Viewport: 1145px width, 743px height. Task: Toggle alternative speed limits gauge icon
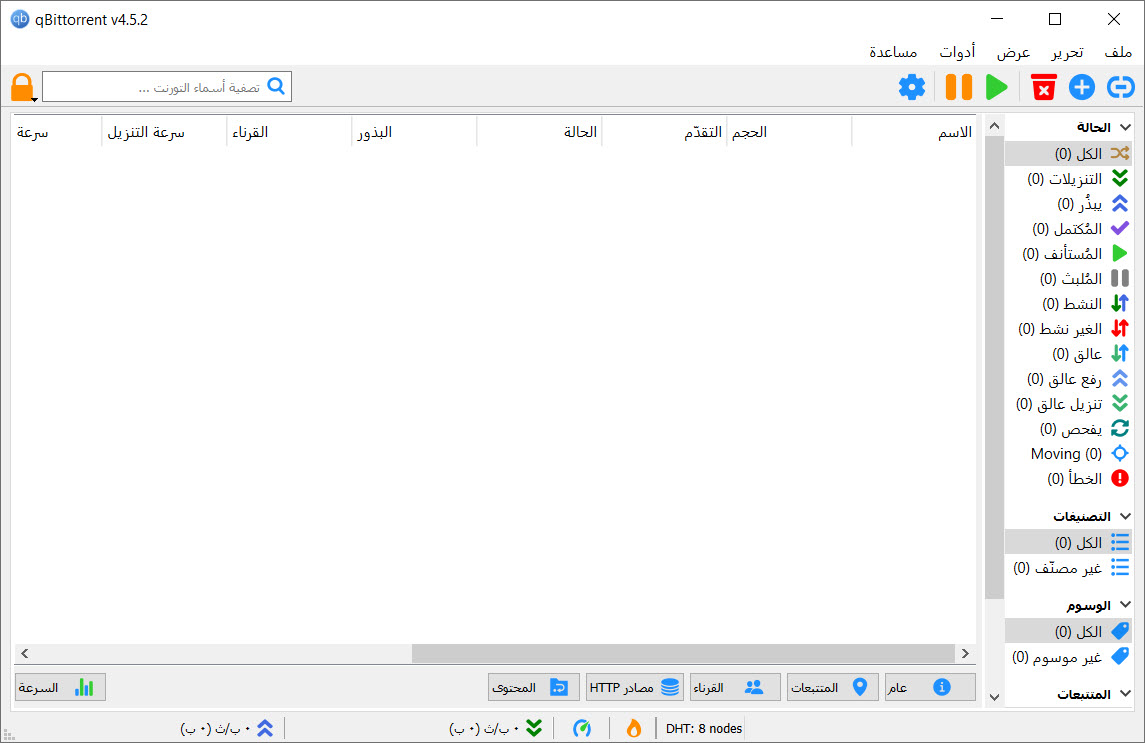point(581,728)
